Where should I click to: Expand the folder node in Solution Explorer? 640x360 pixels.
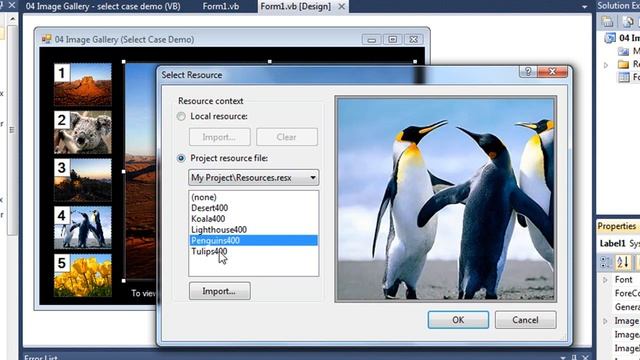point(606,65)
